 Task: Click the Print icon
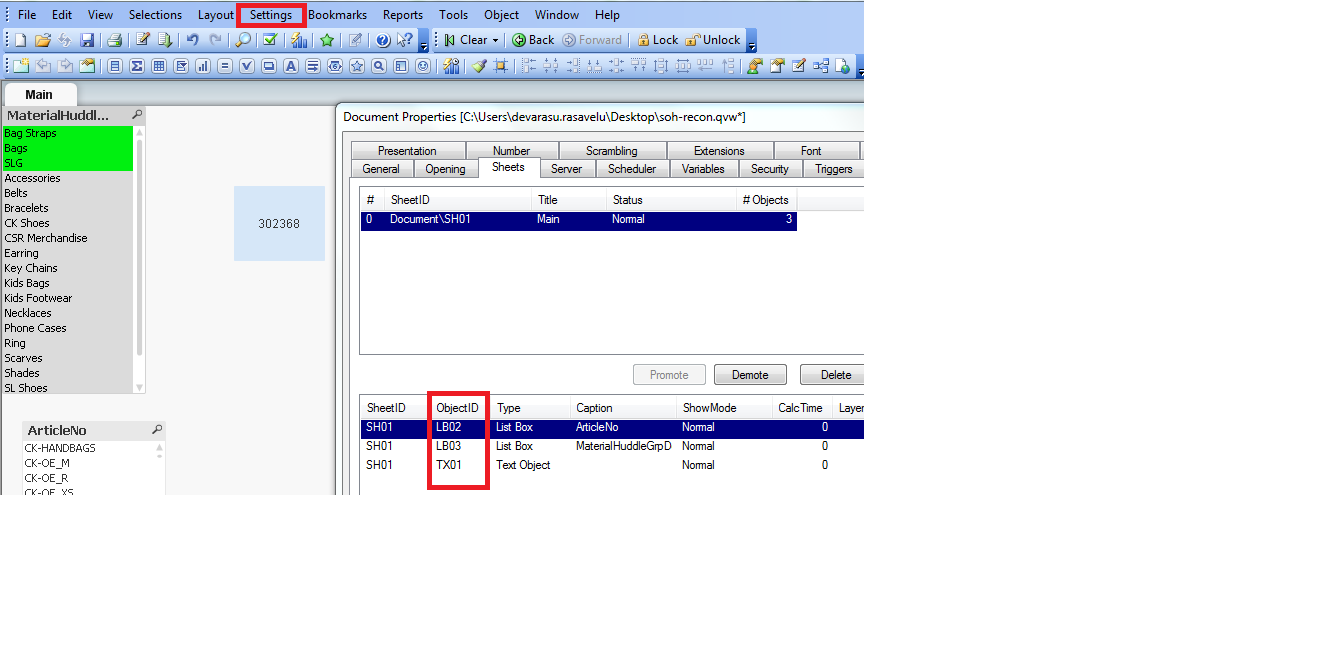pyautogui.click(x=114, y=40)
